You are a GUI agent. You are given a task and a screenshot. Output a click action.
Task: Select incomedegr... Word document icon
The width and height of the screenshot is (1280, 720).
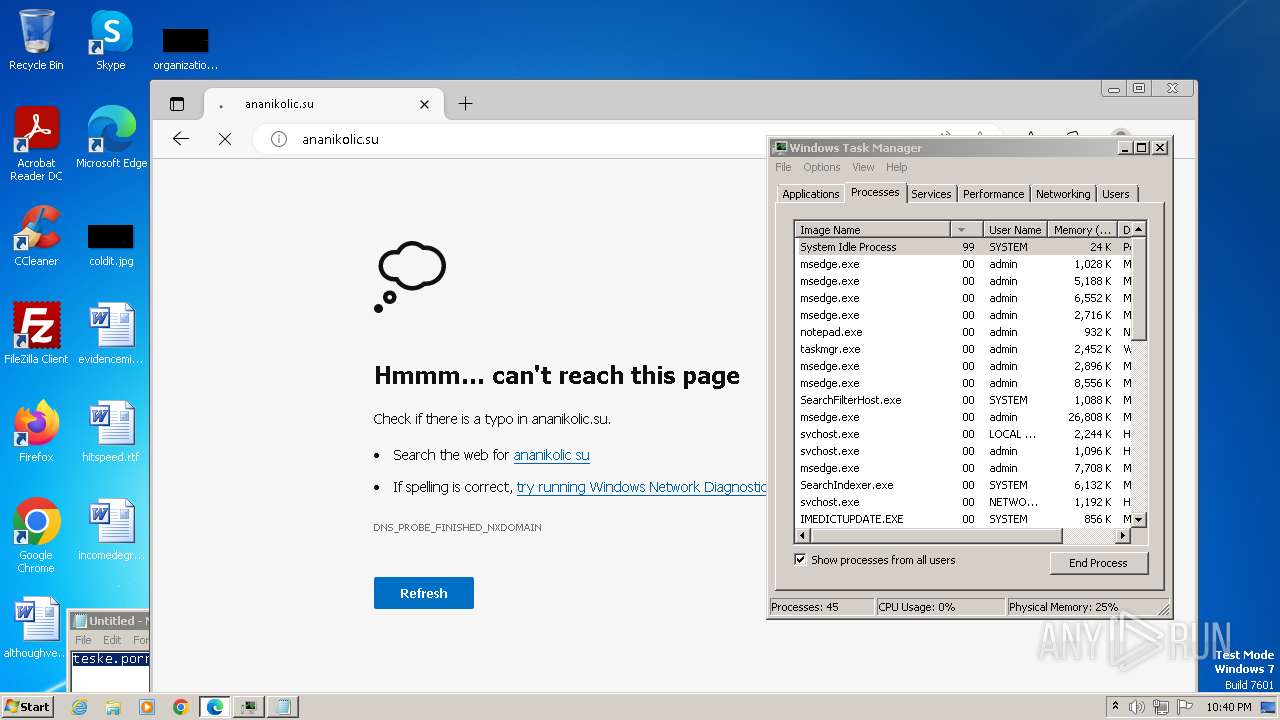click(x=110, y=530)
